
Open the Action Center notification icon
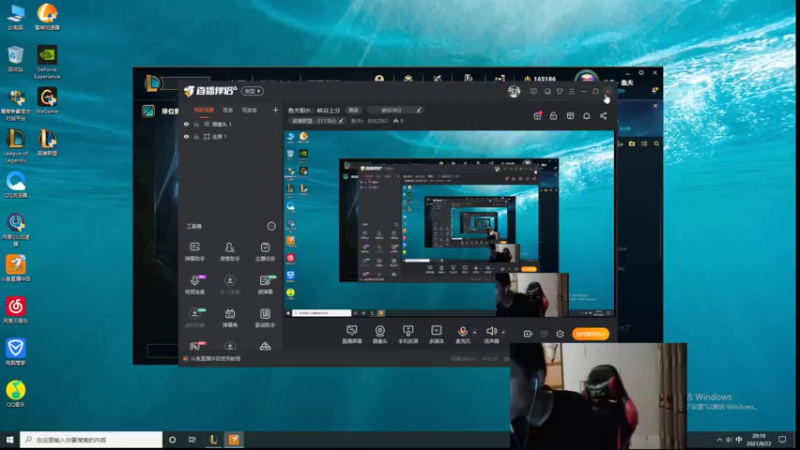pos(782,439)
